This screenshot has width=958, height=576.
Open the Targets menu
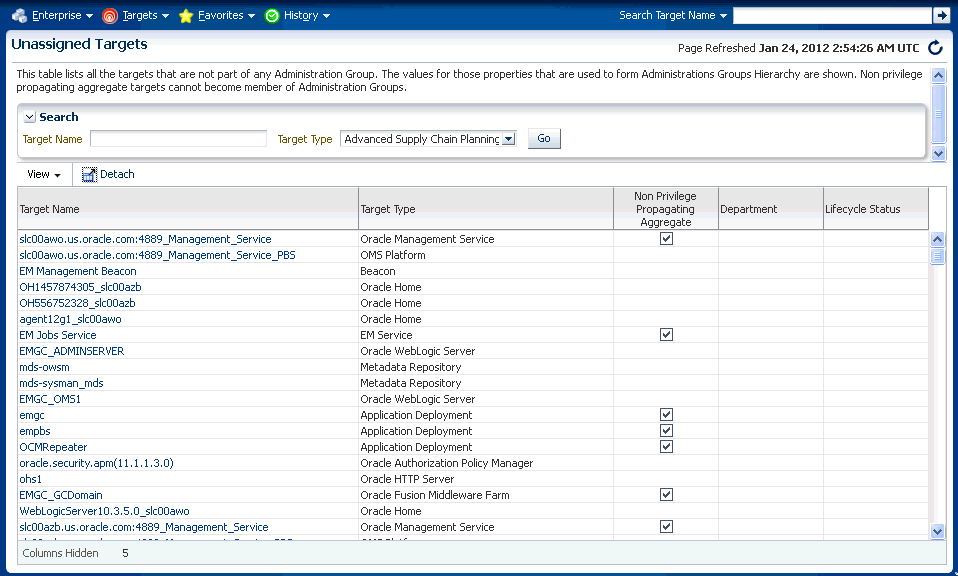pyautogui.click(x=145, y=16)
